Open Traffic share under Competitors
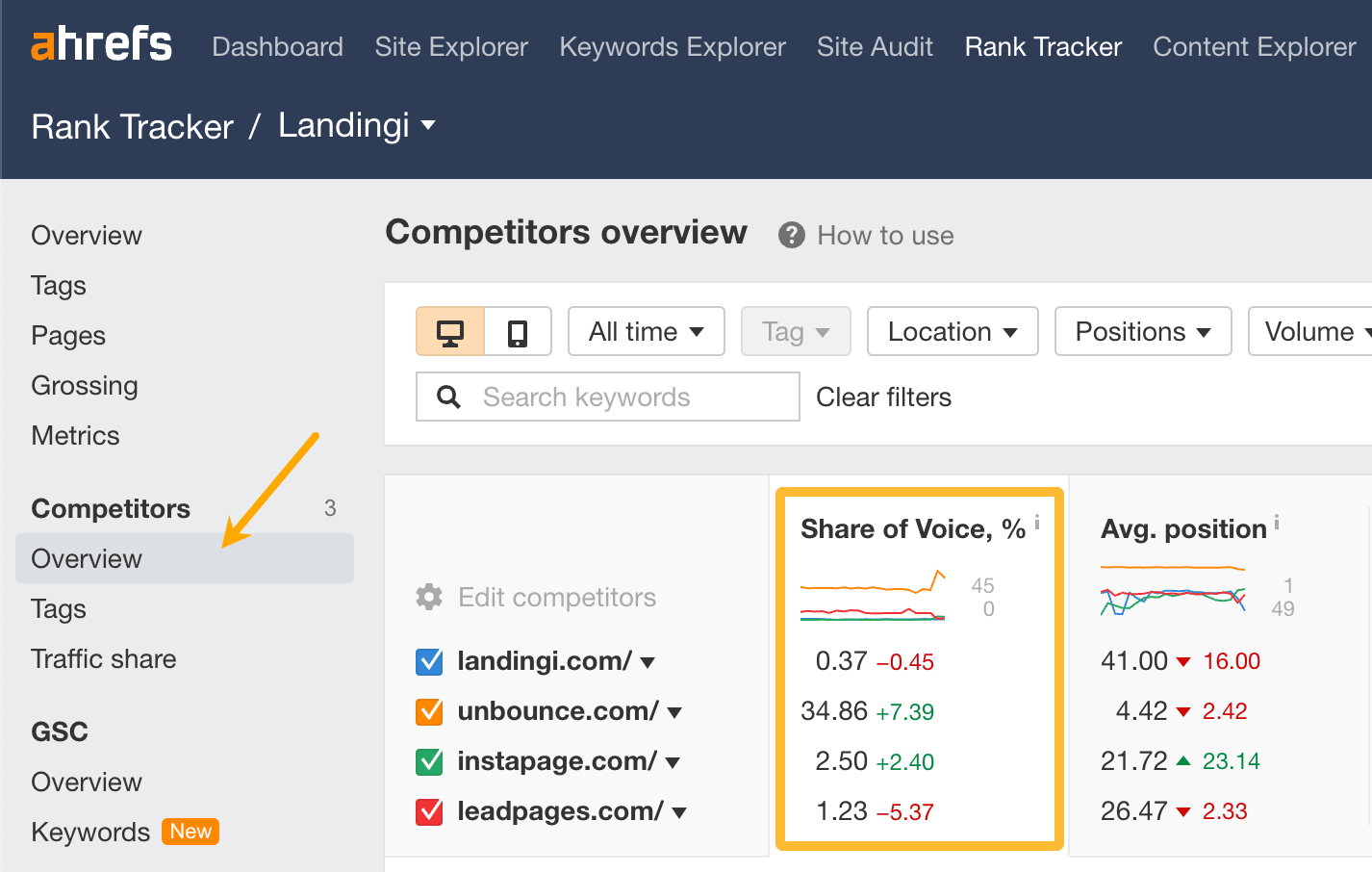The width and height of the screenshot is (1372, 872). [x=103, y=658]
